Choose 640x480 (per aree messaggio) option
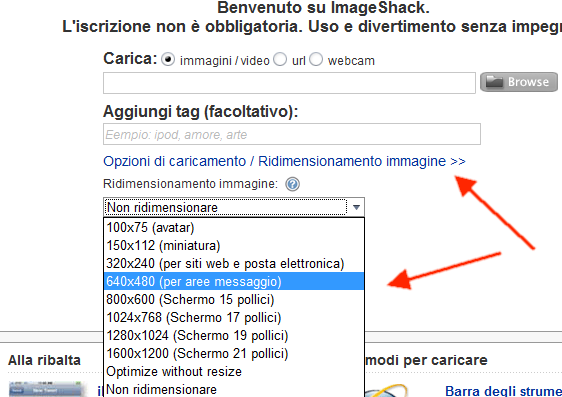 (234, 281)
